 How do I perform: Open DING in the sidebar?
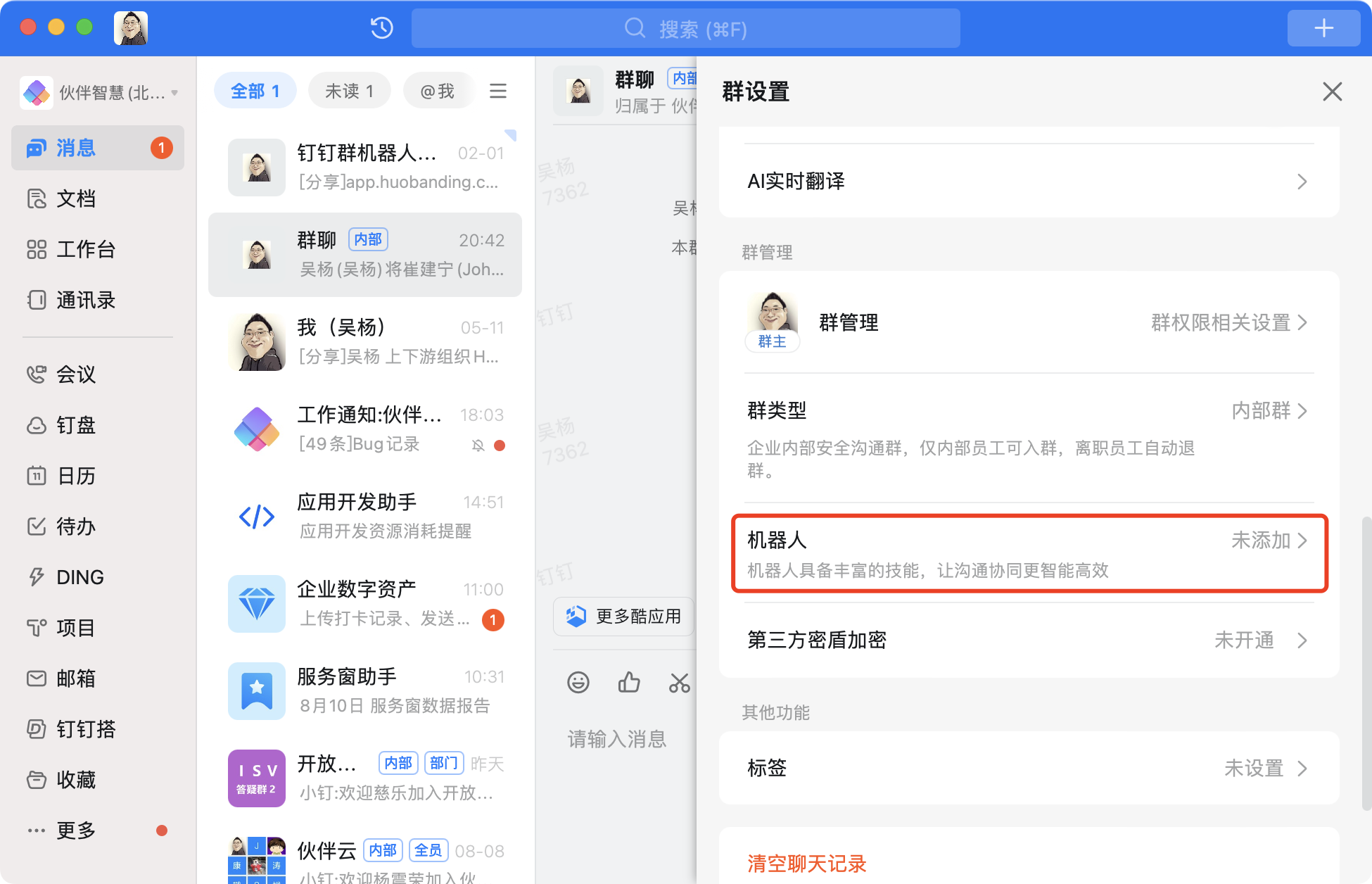(98, 577)
